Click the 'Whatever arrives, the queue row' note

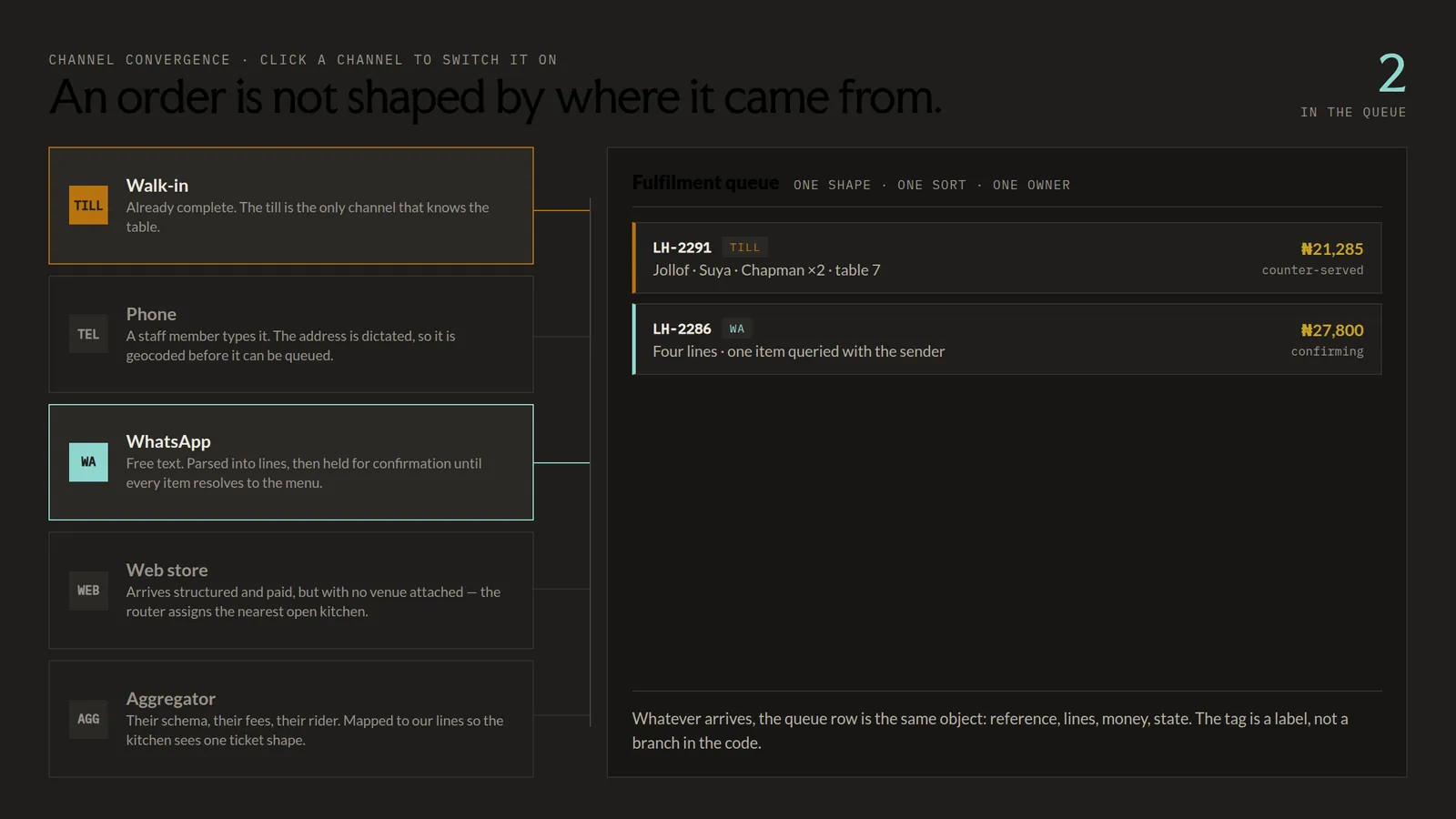(x=990, y=731)
